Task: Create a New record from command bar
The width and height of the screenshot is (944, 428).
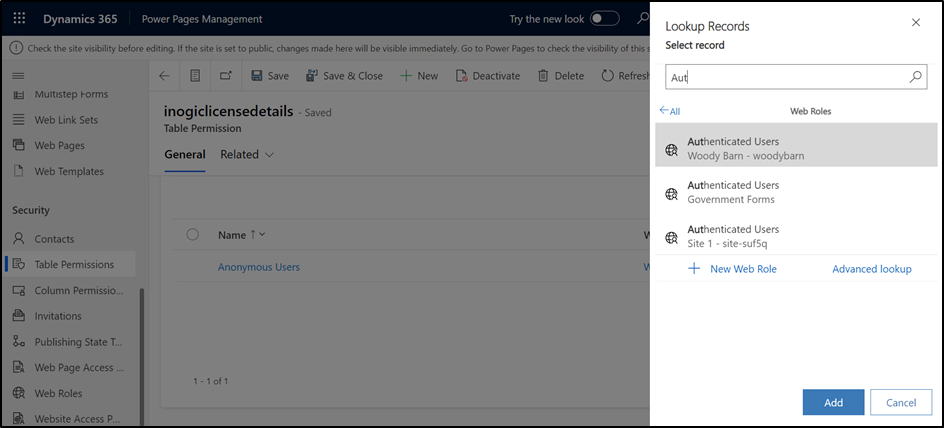Action: point(419,76)
